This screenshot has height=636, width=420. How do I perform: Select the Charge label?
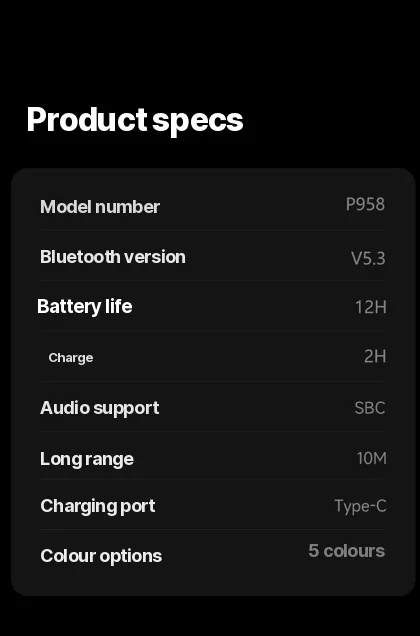(x=71, y=358)
